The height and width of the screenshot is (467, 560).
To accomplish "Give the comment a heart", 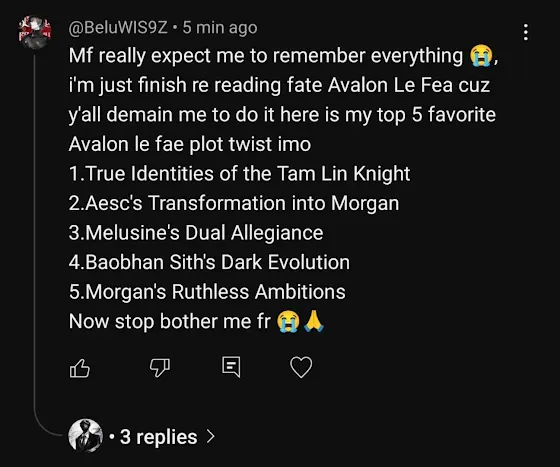I will pyautogui.click(x=301, y=367).
